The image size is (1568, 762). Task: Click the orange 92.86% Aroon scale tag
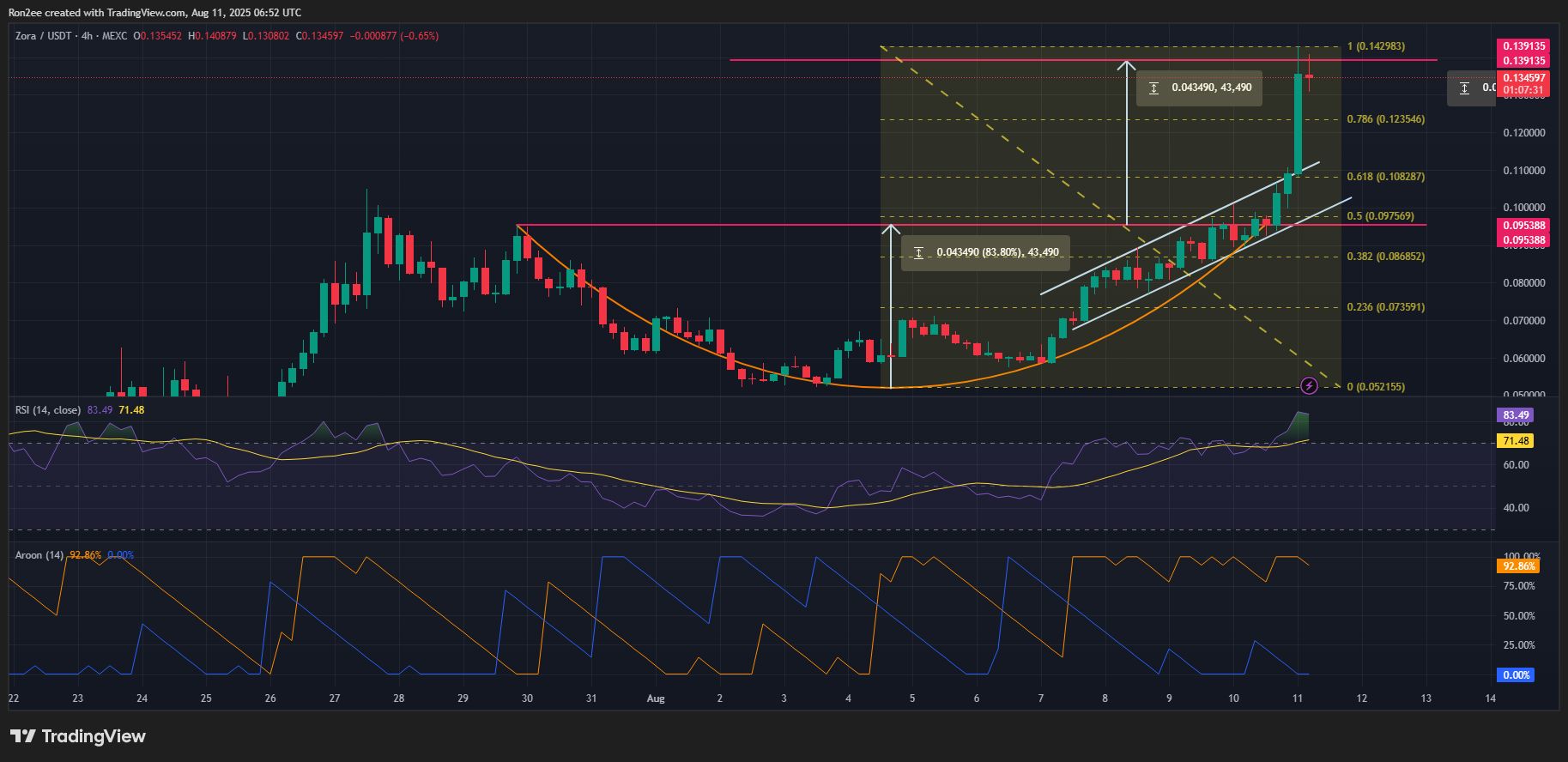point(1518,566)
